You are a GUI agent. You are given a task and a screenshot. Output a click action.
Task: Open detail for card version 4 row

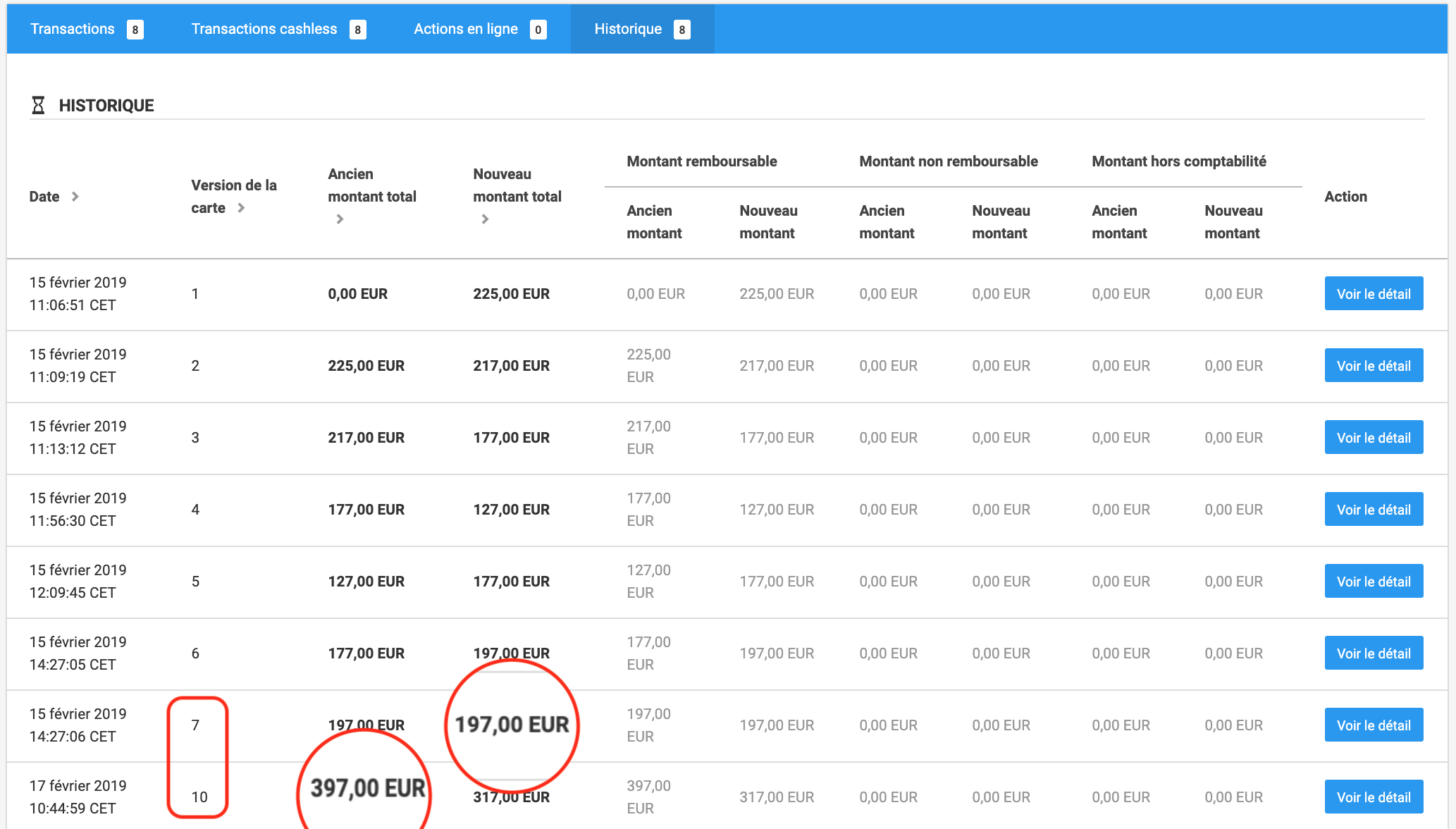point(1374,510)
